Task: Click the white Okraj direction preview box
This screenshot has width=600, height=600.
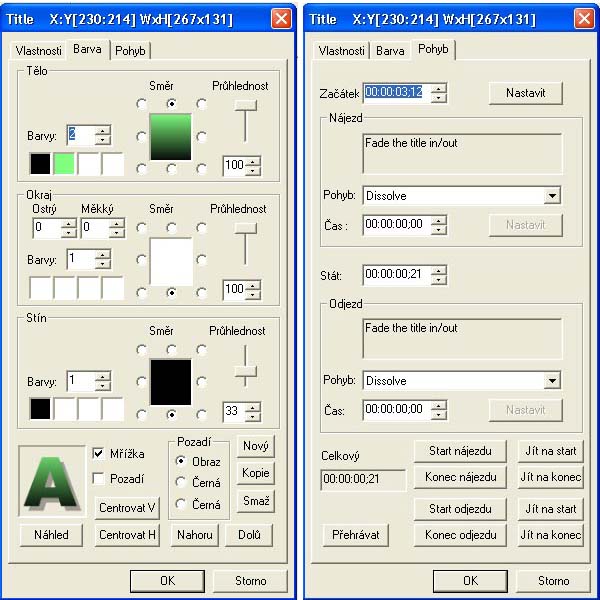Action: click(171, 261)
